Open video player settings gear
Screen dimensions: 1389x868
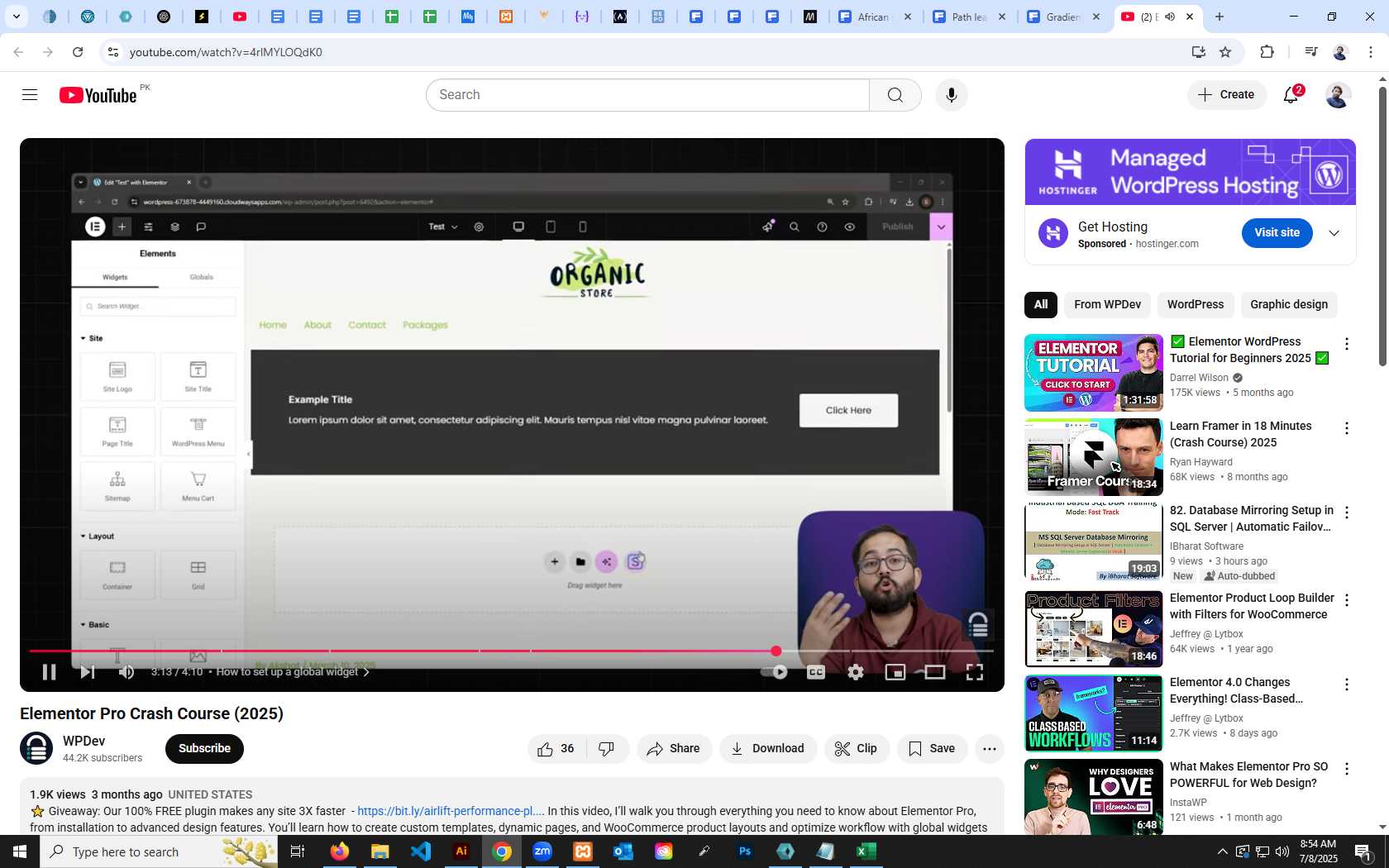tap(856, 672)
